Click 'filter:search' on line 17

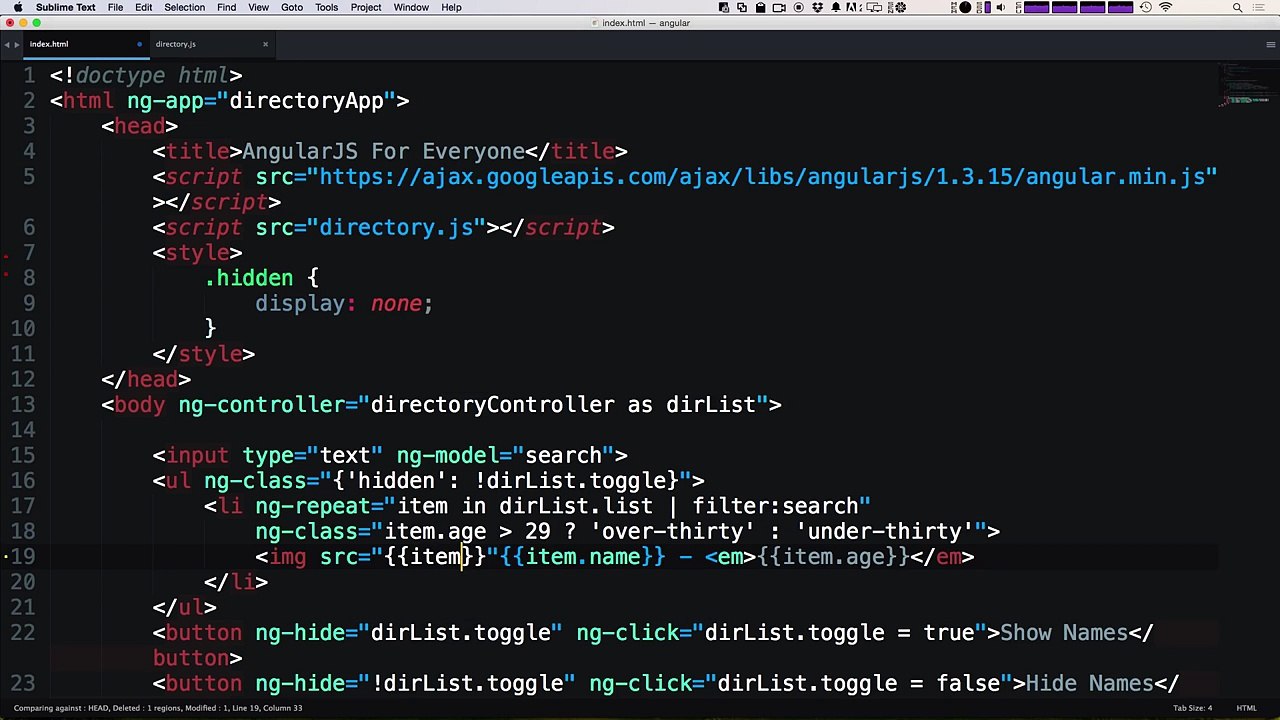click(x=775, y=507)
